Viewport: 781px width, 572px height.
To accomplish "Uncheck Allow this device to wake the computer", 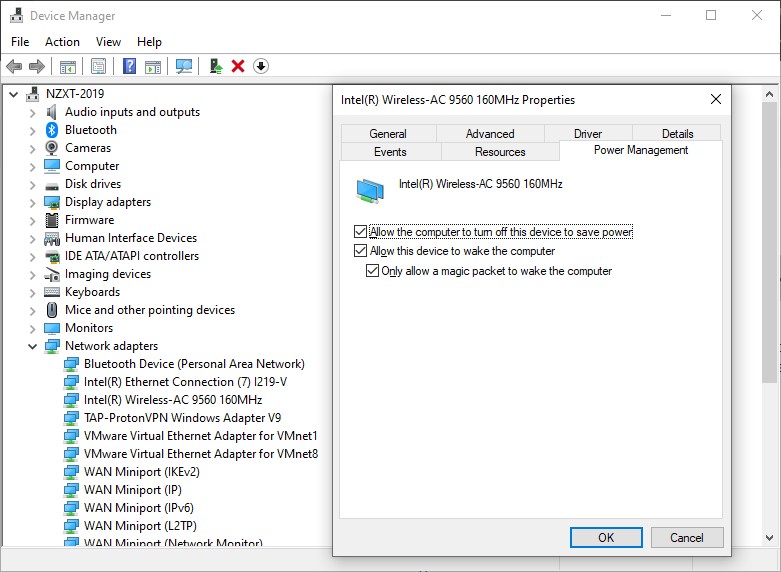I will (x=360, y=250).
